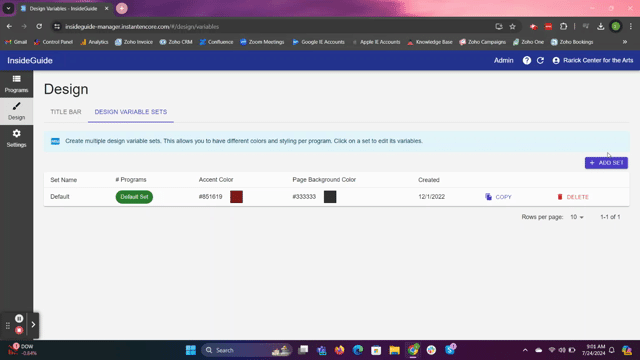Click the InsideGuide refresh icon in header
This screenshot has height=360, width=640.
click(540, 60)
